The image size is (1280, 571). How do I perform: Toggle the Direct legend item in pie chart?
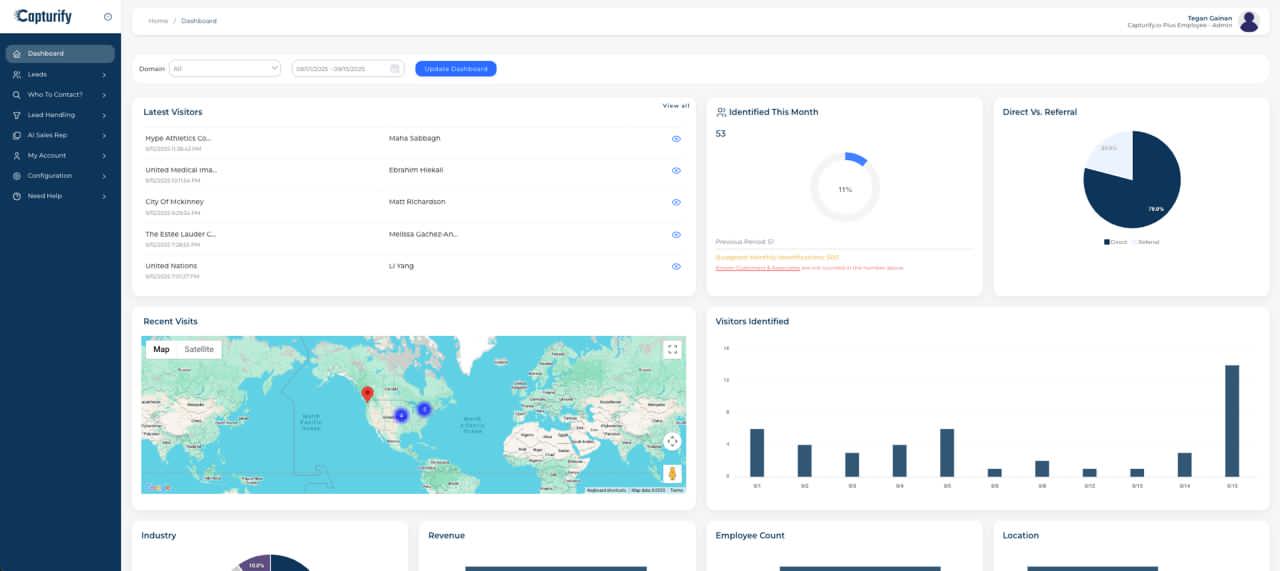coord(1115,242)
